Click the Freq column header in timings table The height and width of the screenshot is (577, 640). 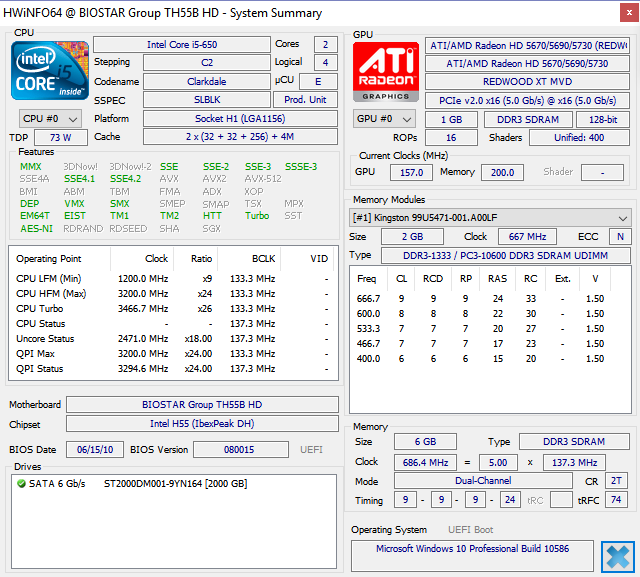pyautogui.click(x=367, y=279)
